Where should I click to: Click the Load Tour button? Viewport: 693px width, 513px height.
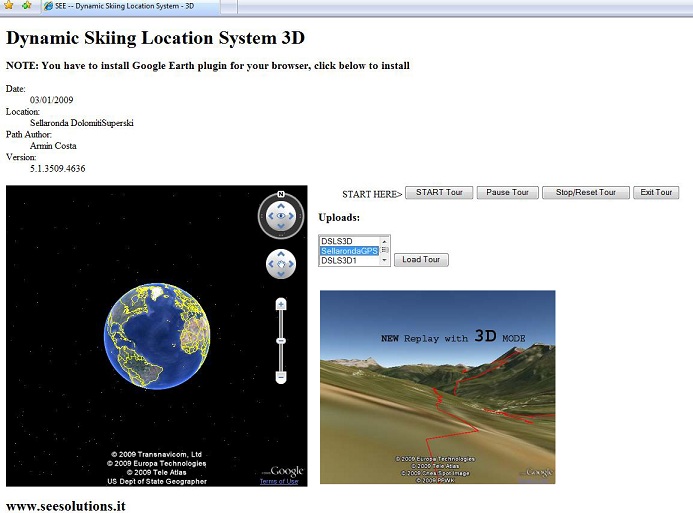pyautogui.click(x=421, y=260)
